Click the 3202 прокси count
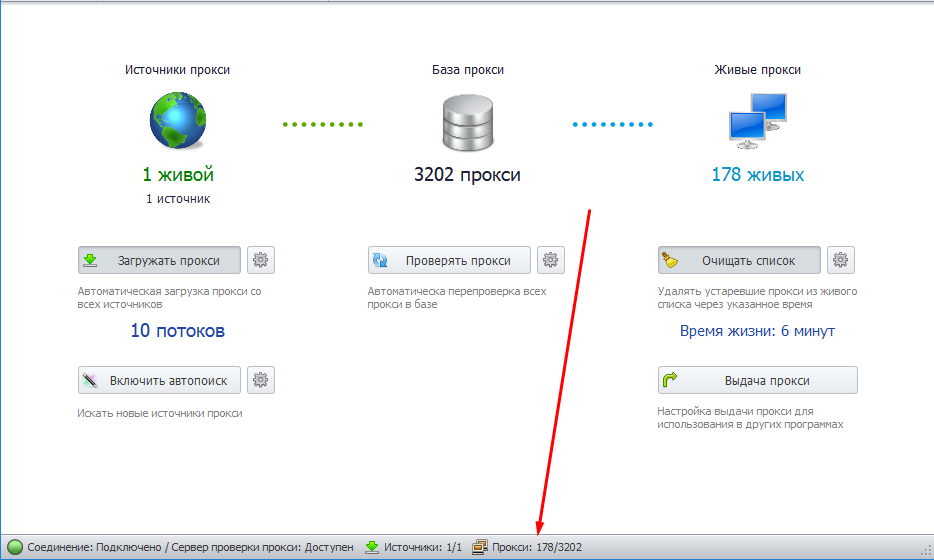This screenshot has width=934, height=560. (x=467, y=175)
